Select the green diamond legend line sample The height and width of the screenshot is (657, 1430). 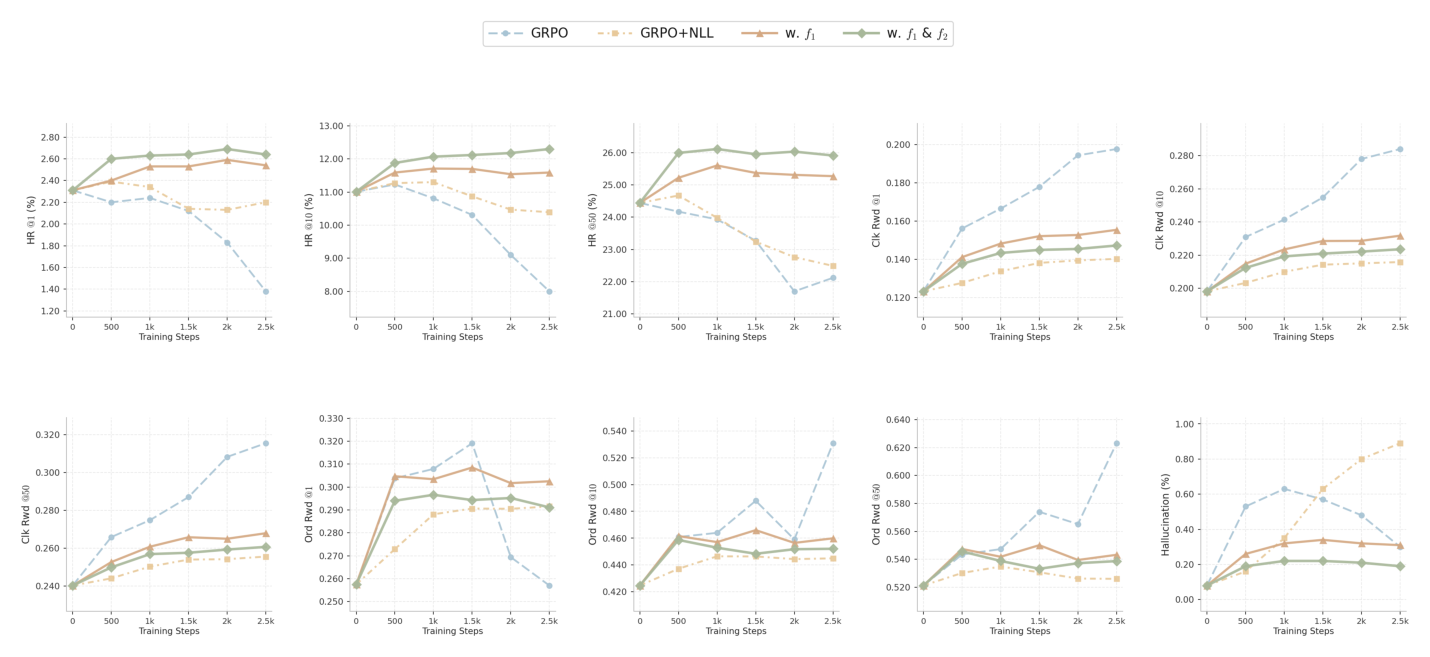(x=861, y=33)
